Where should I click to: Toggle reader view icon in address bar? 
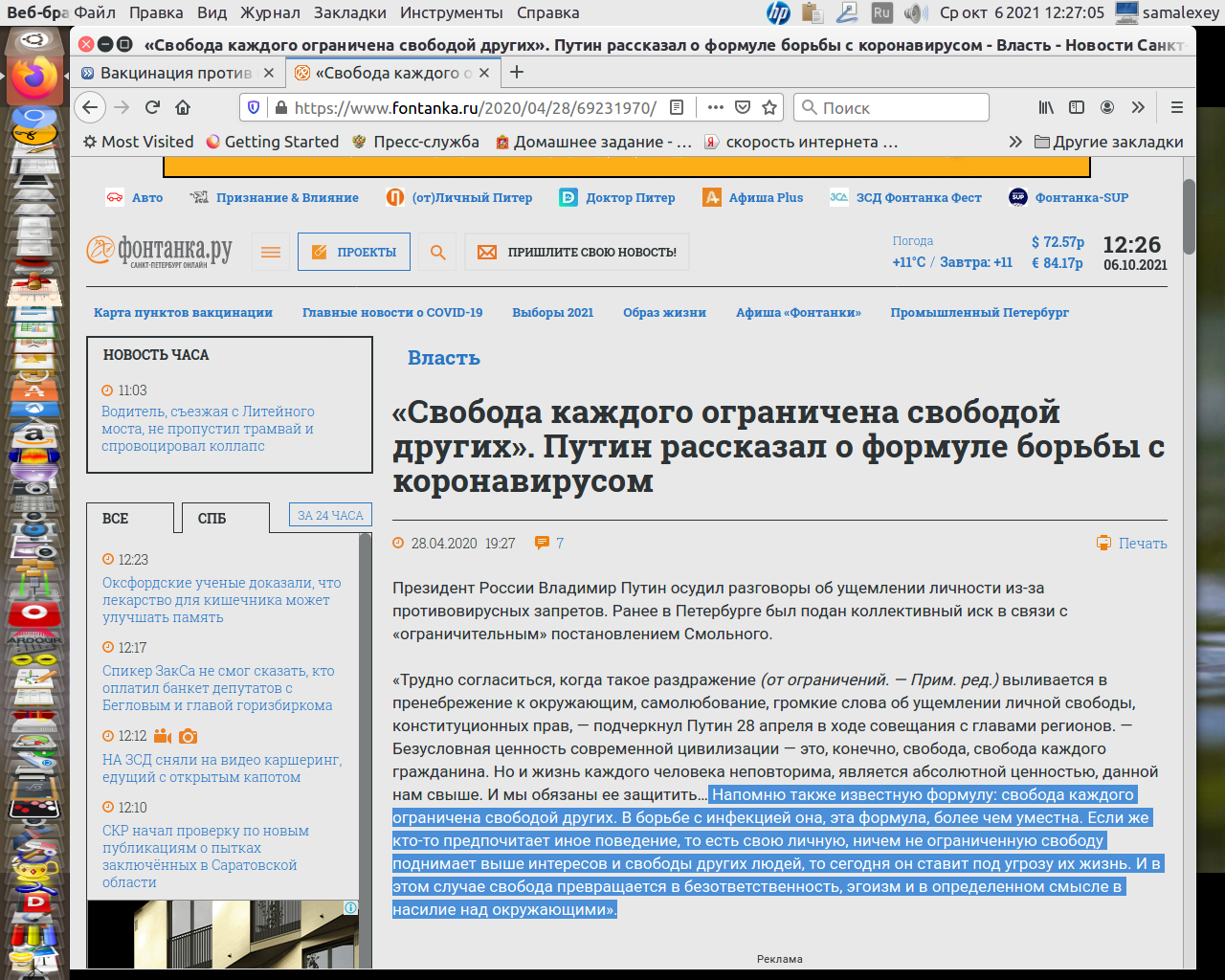click(677, 107)
